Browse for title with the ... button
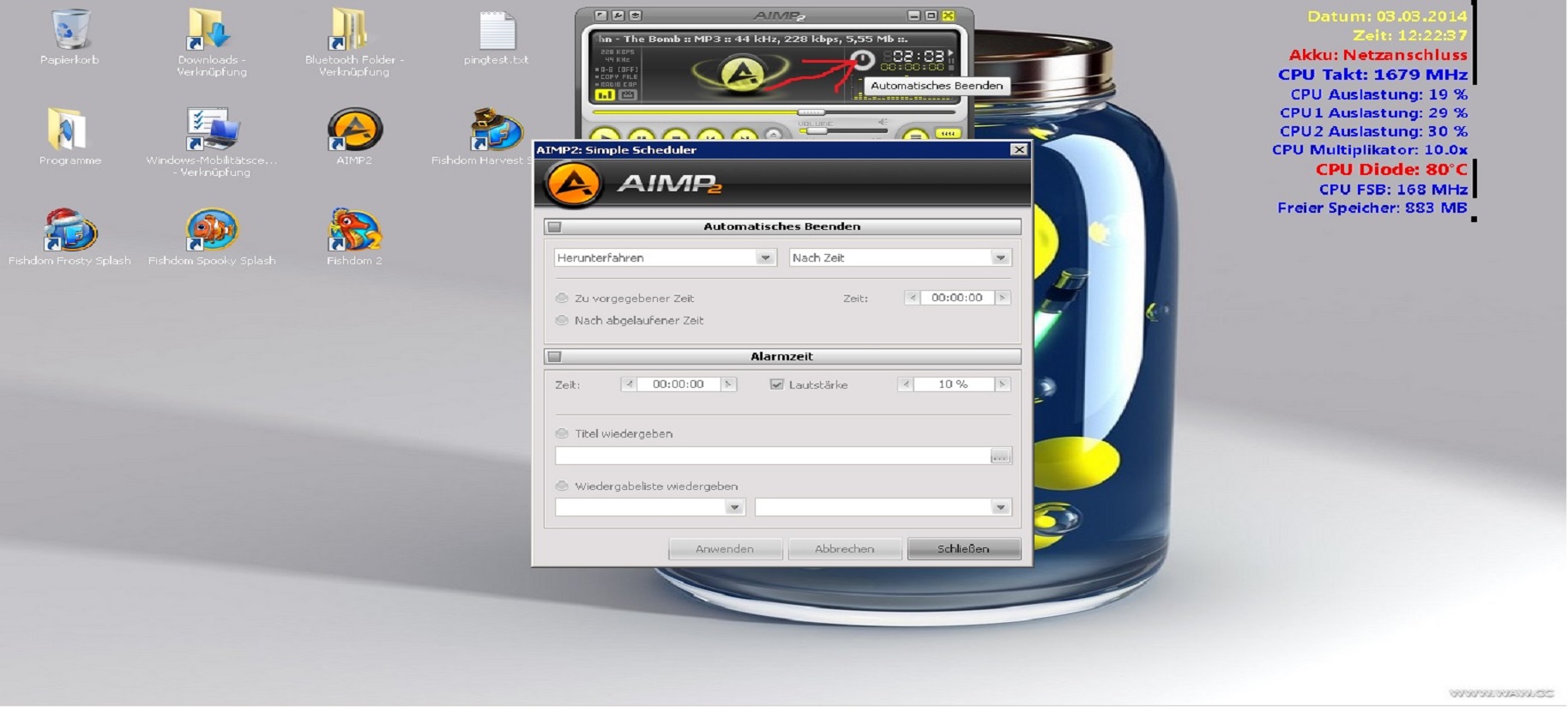 1000,456
